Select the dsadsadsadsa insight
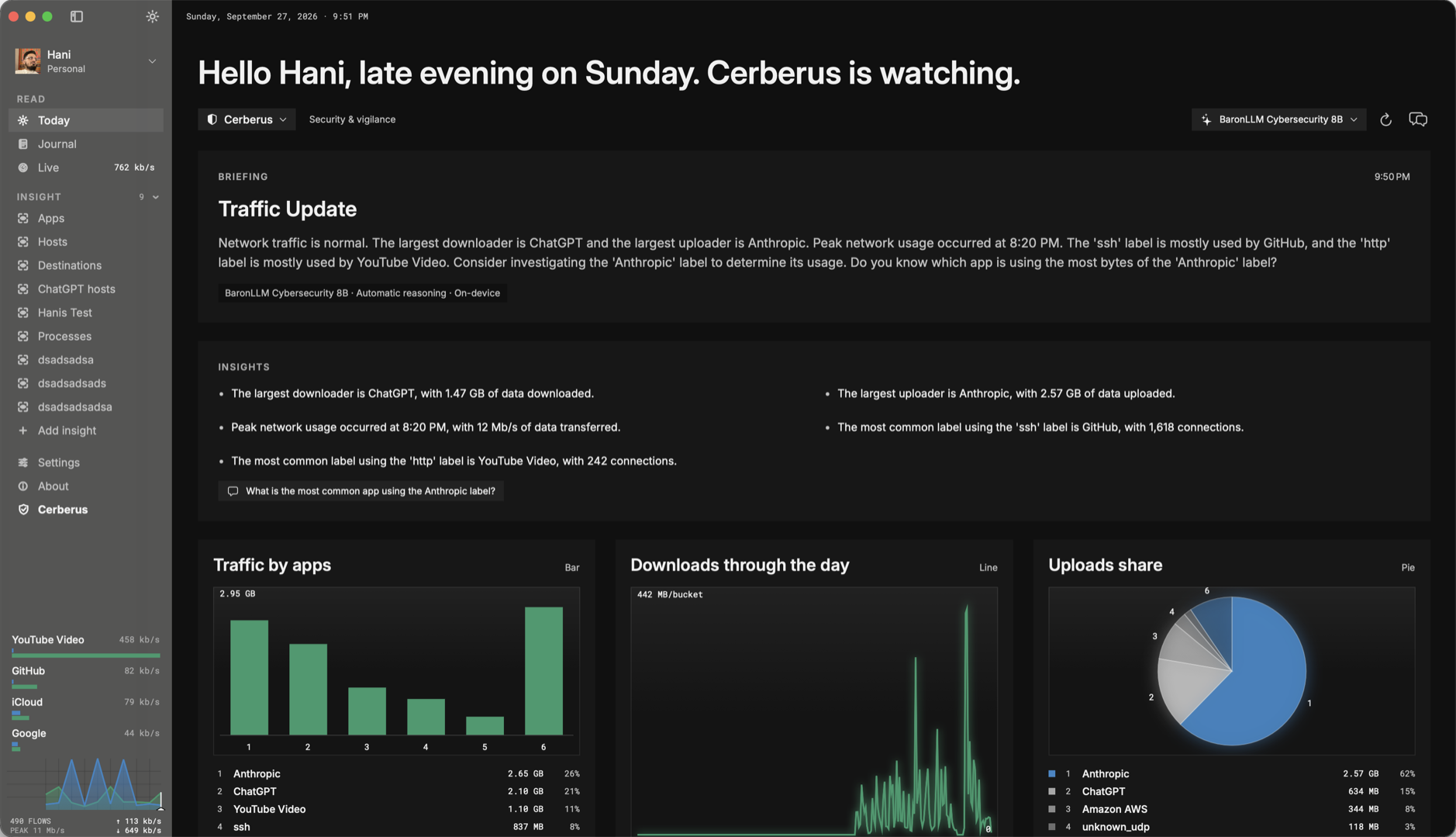This screenshot has height=837, width=1456. pos(86,407)
